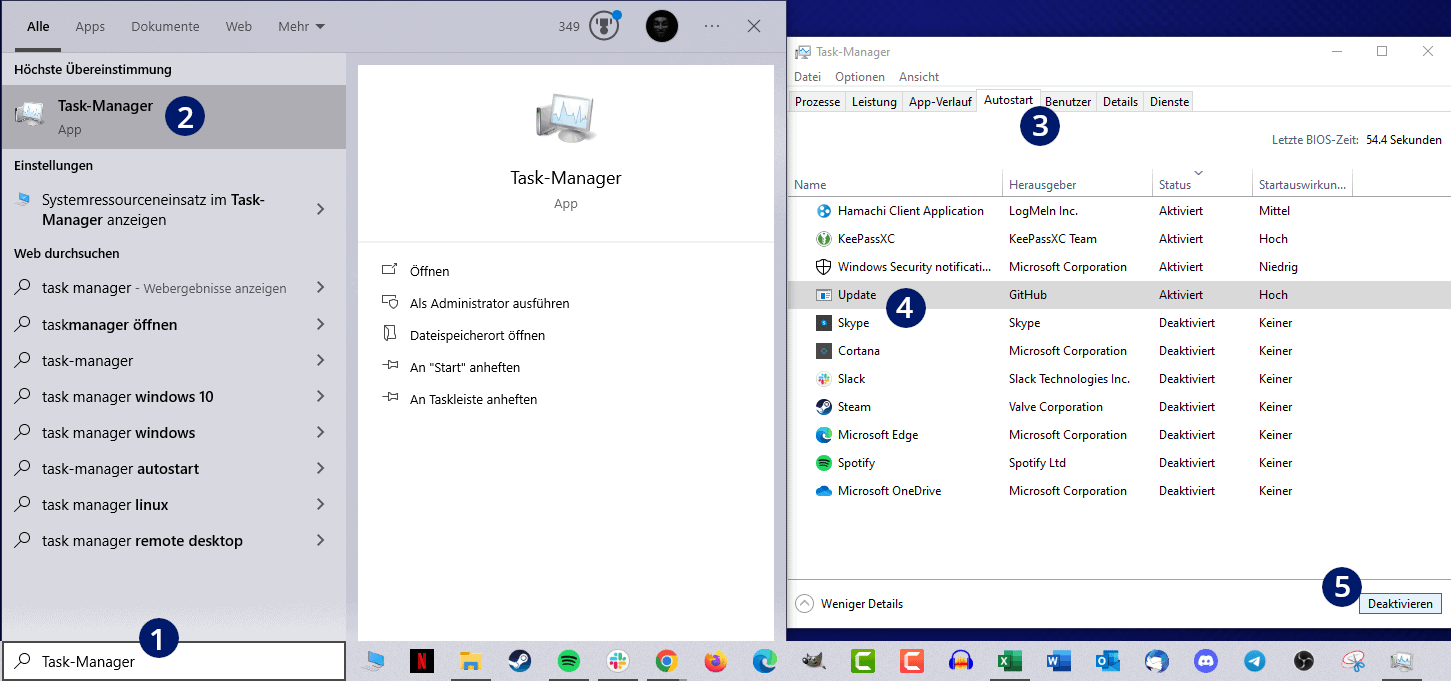Expand 'task manager windows 10' suggestion arrow
1451x681 pixels.
pos(321,396)
